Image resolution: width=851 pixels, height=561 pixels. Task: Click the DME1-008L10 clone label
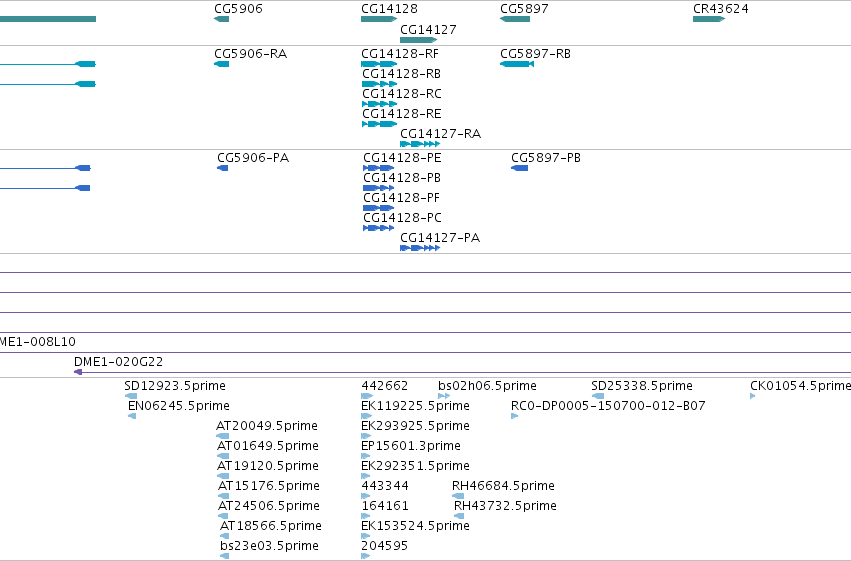pos(38,342)
